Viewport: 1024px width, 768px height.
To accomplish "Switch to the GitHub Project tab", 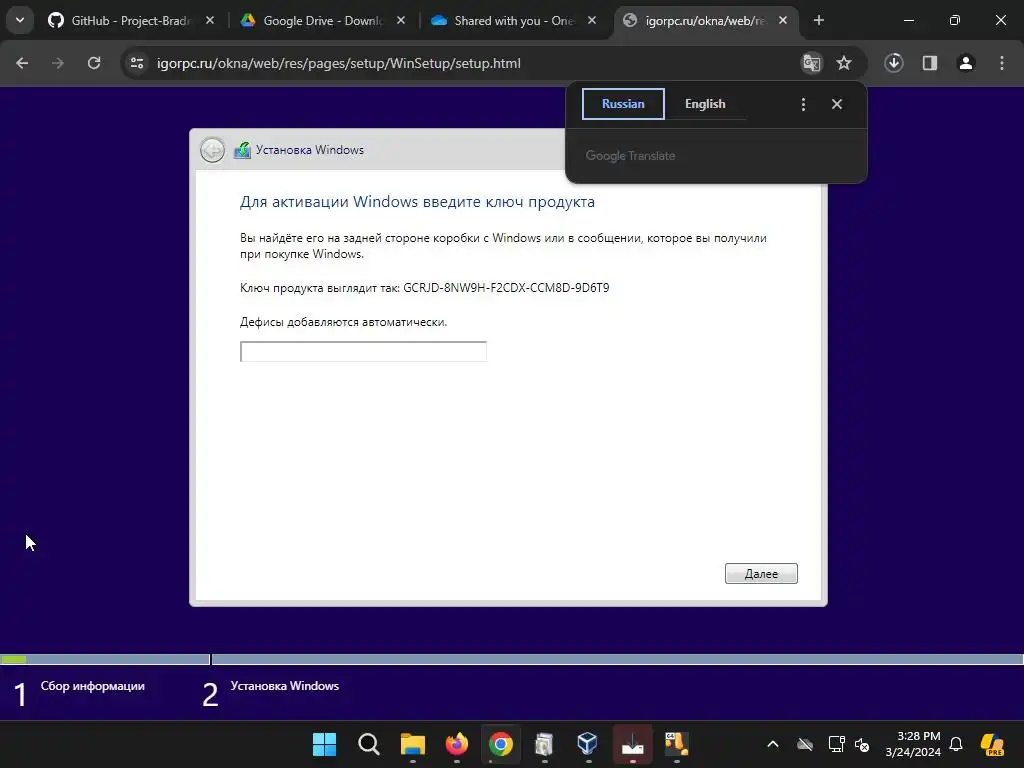I will pyautogui.click(x=131, y=21).
